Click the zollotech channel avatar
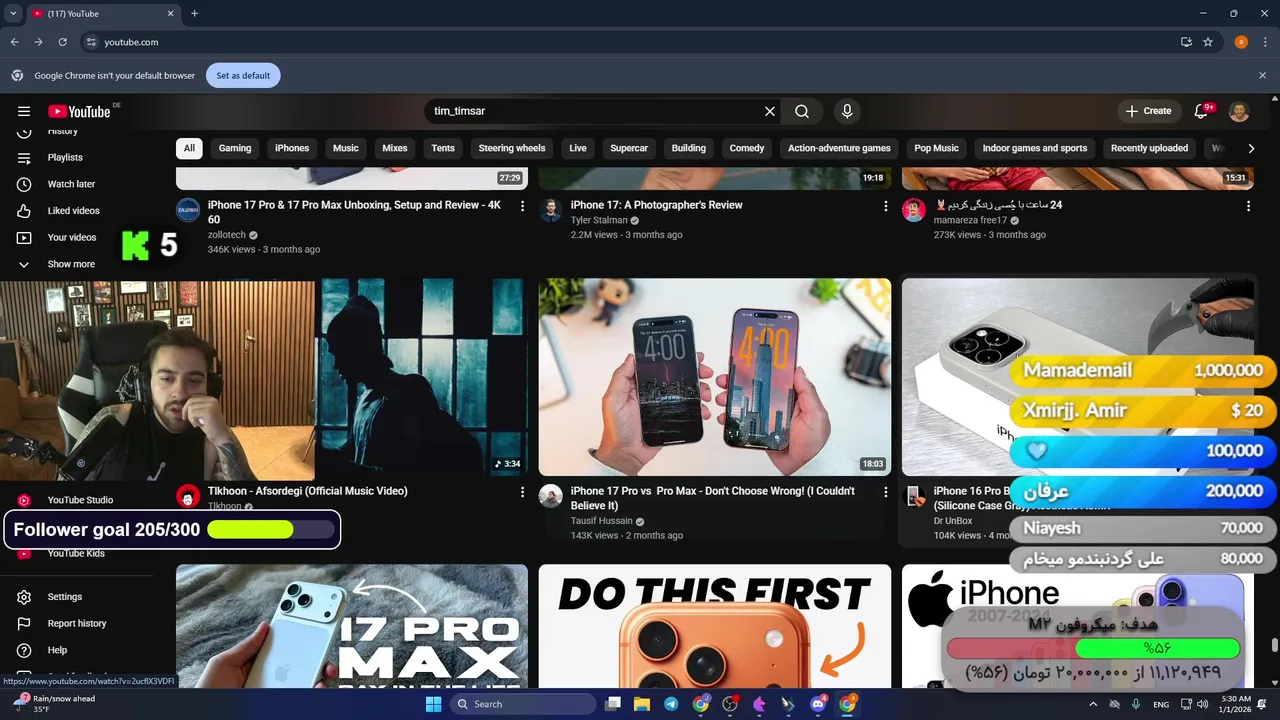Viewport: 1280px width, 720px height. [x=188, y=210]
